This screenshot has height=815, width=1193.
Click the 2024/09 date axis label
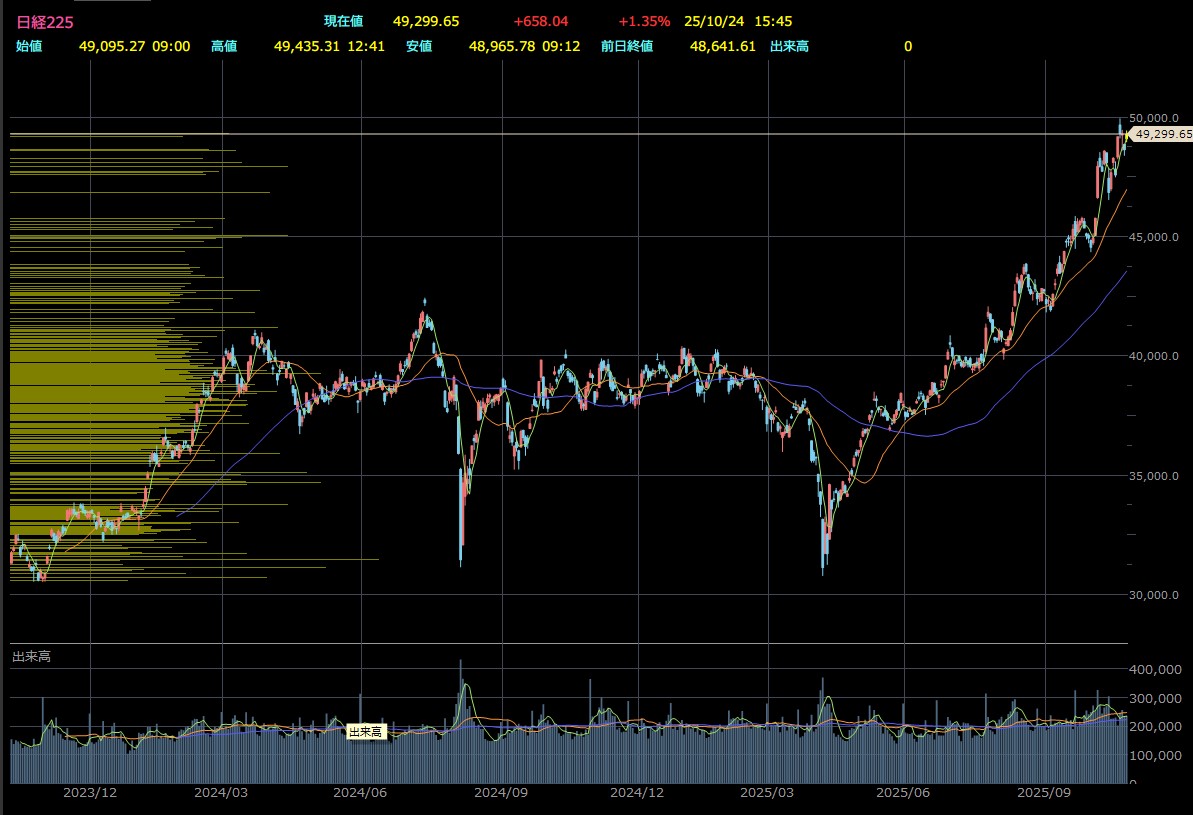(501, 793)
